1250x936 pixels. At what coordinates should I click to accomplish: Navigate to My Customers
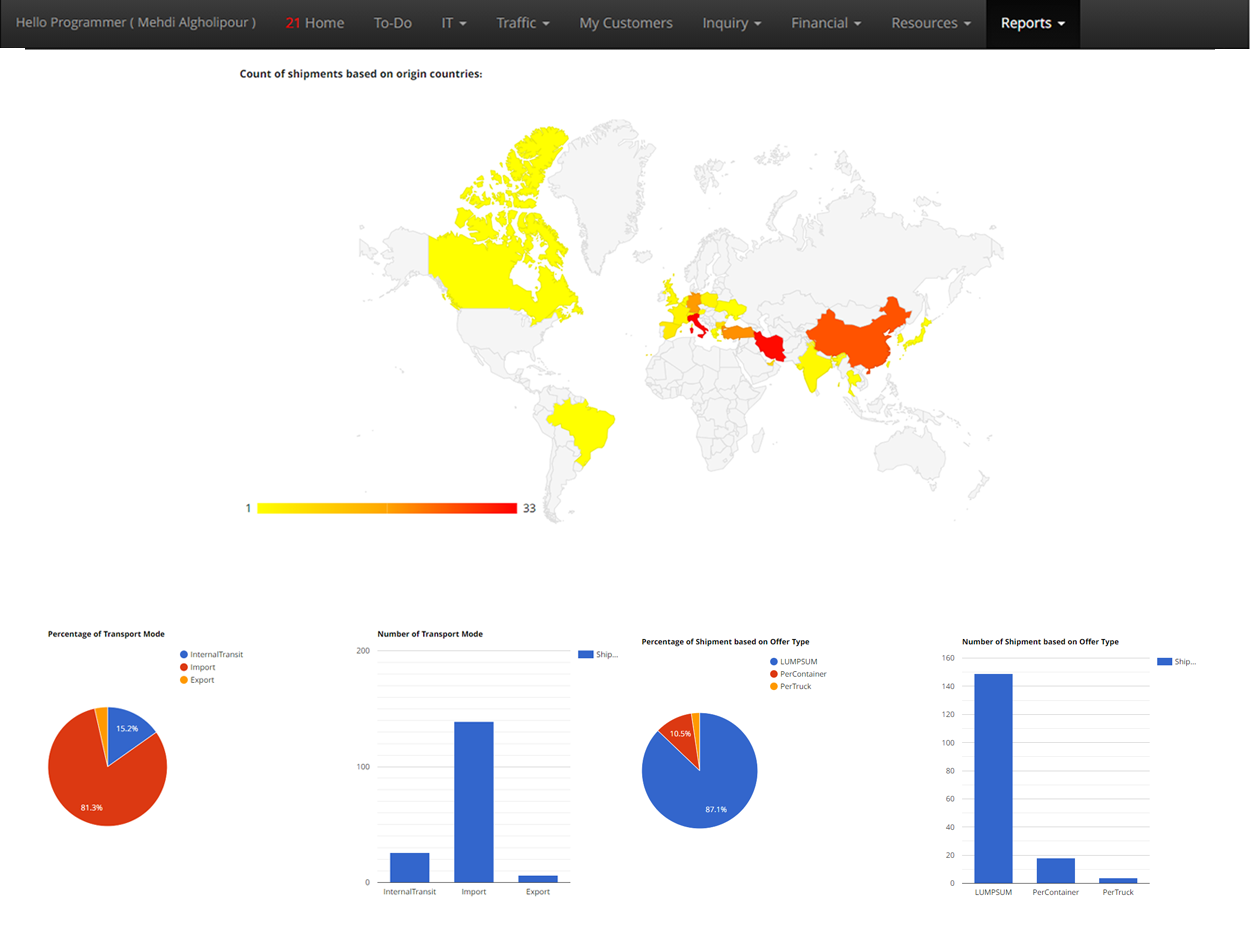pos(626,23)
